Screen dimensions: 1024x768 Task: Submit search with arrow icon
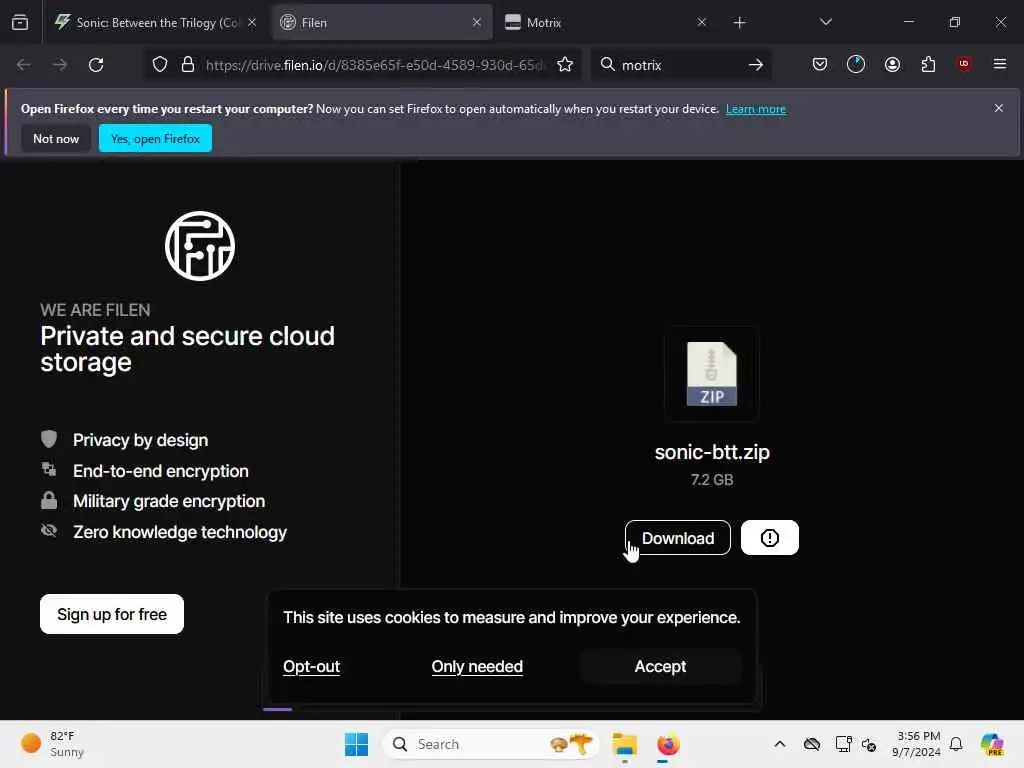[756, 65]
